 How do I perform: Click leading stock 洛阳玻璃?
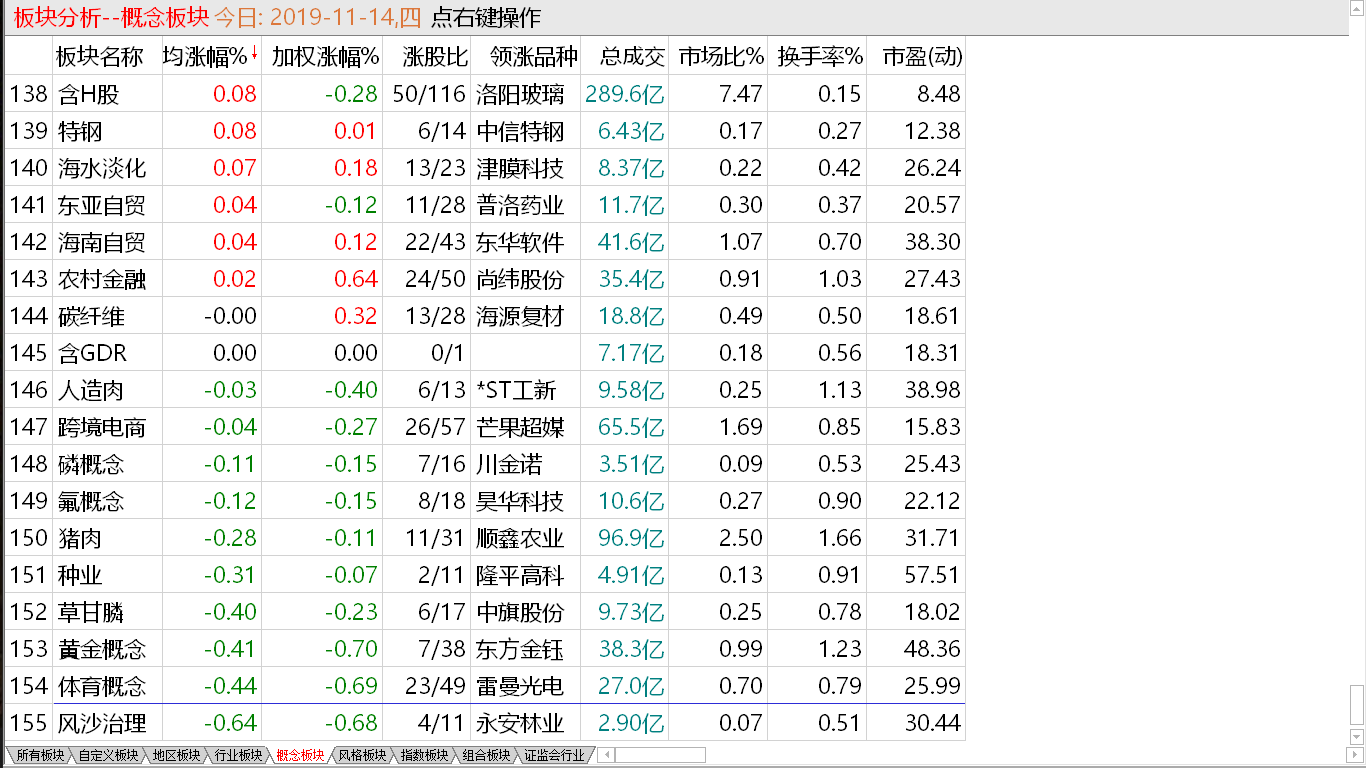coord(521,94)
